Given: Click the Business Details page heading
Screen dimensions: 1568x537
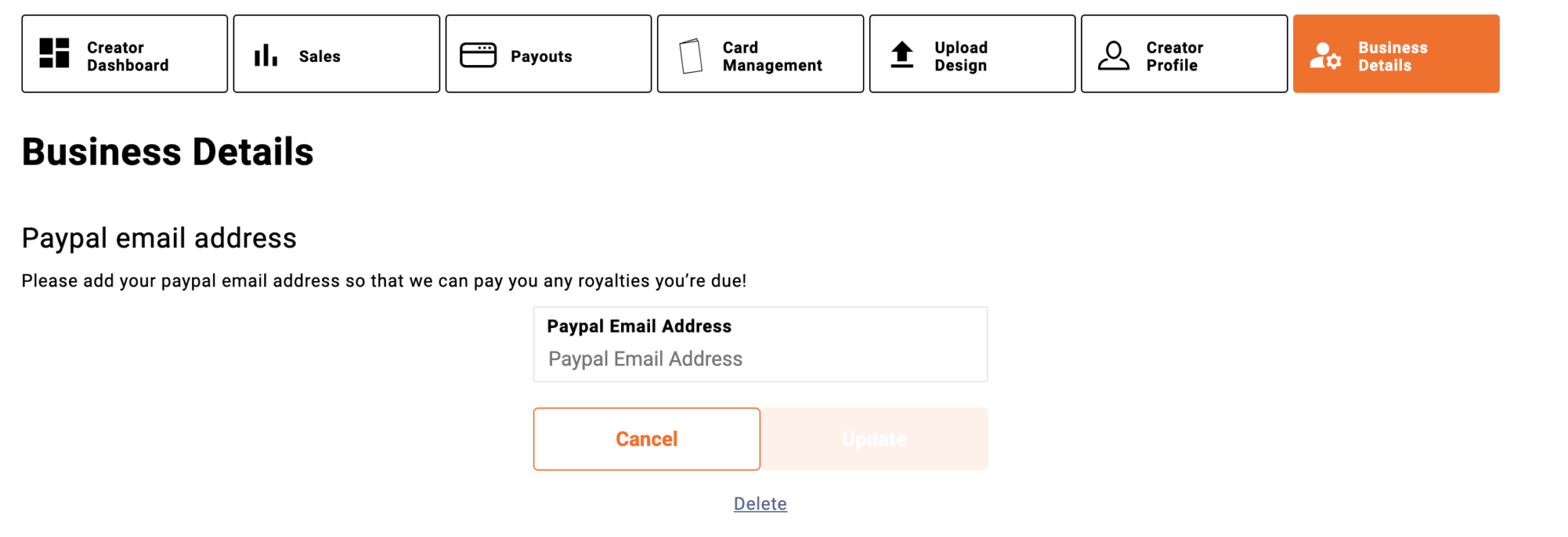Looking at the screenshot, I should click(168, 152).
